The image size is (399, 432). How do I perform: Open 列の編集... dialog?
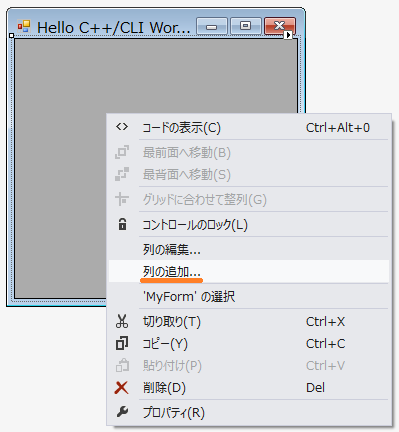[249, 249]
